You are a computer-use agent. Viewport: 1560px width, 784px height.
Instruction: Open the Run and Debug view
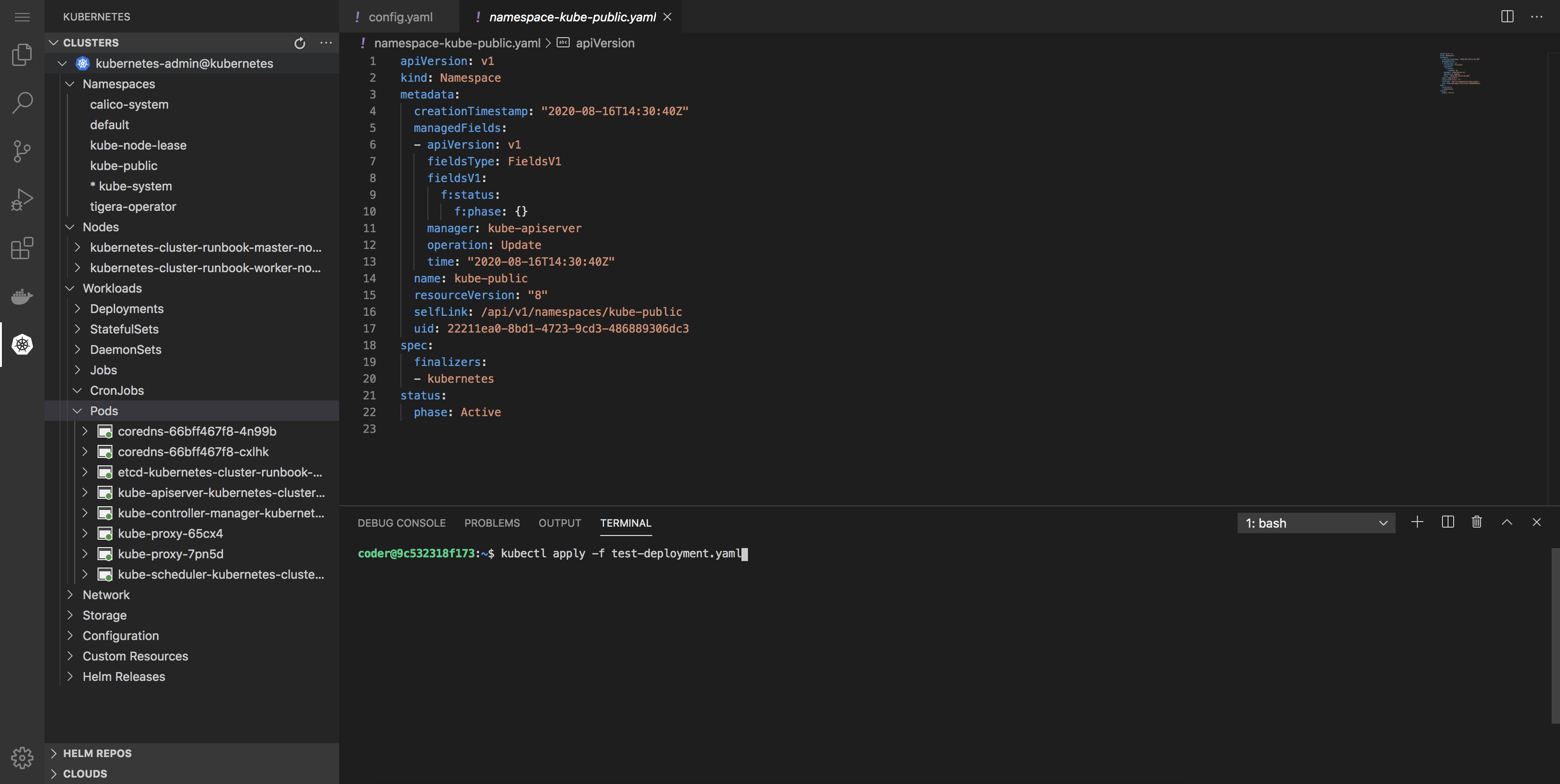pyautogui.click(x=22, y=200)
